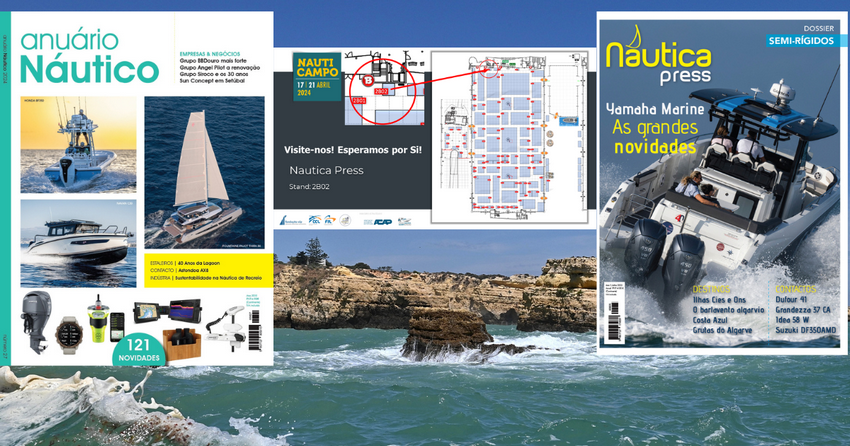Click 'Indústria | Sustentabilidade na Náutica de Recreio'
This screenshot has height=446, width=850.
click(x=206, y=278)
